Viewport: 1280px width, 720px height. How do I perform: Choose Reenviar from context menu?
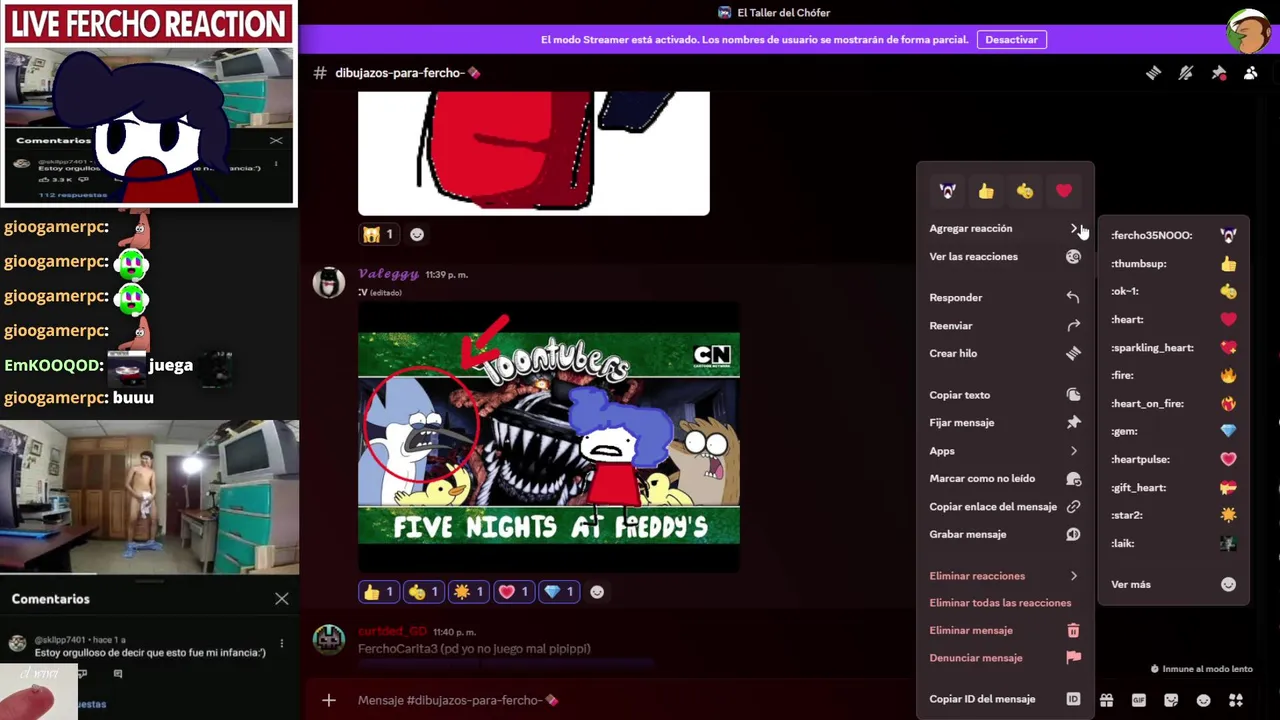click(x=1005, y=325)
